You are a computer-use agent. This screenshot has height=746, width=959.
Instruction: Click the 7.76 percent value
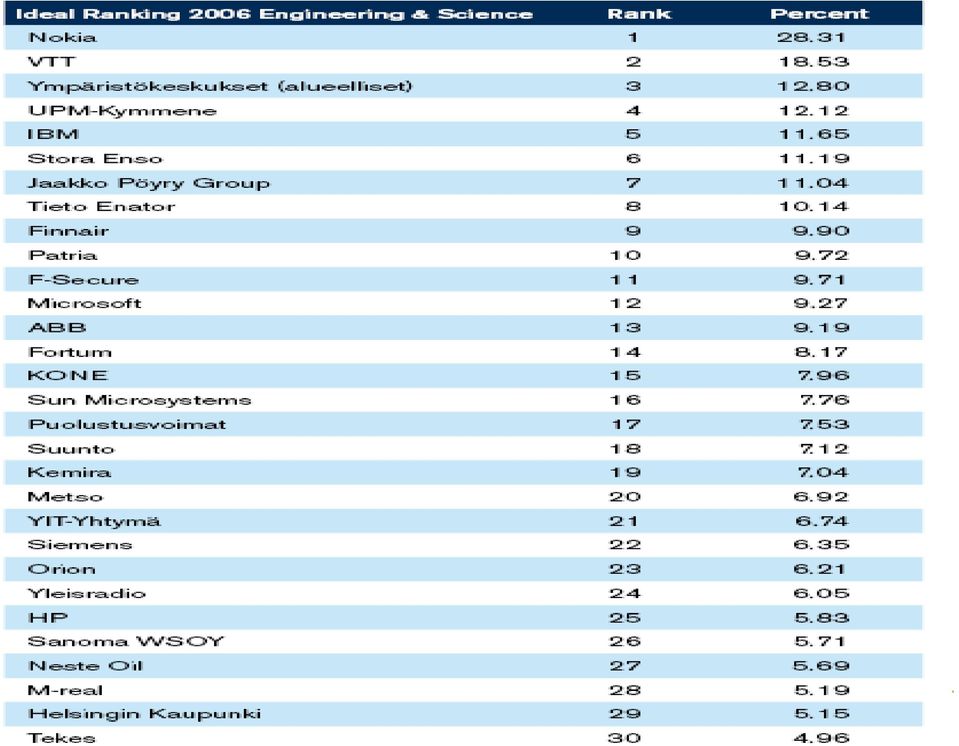tap(824, 400)
